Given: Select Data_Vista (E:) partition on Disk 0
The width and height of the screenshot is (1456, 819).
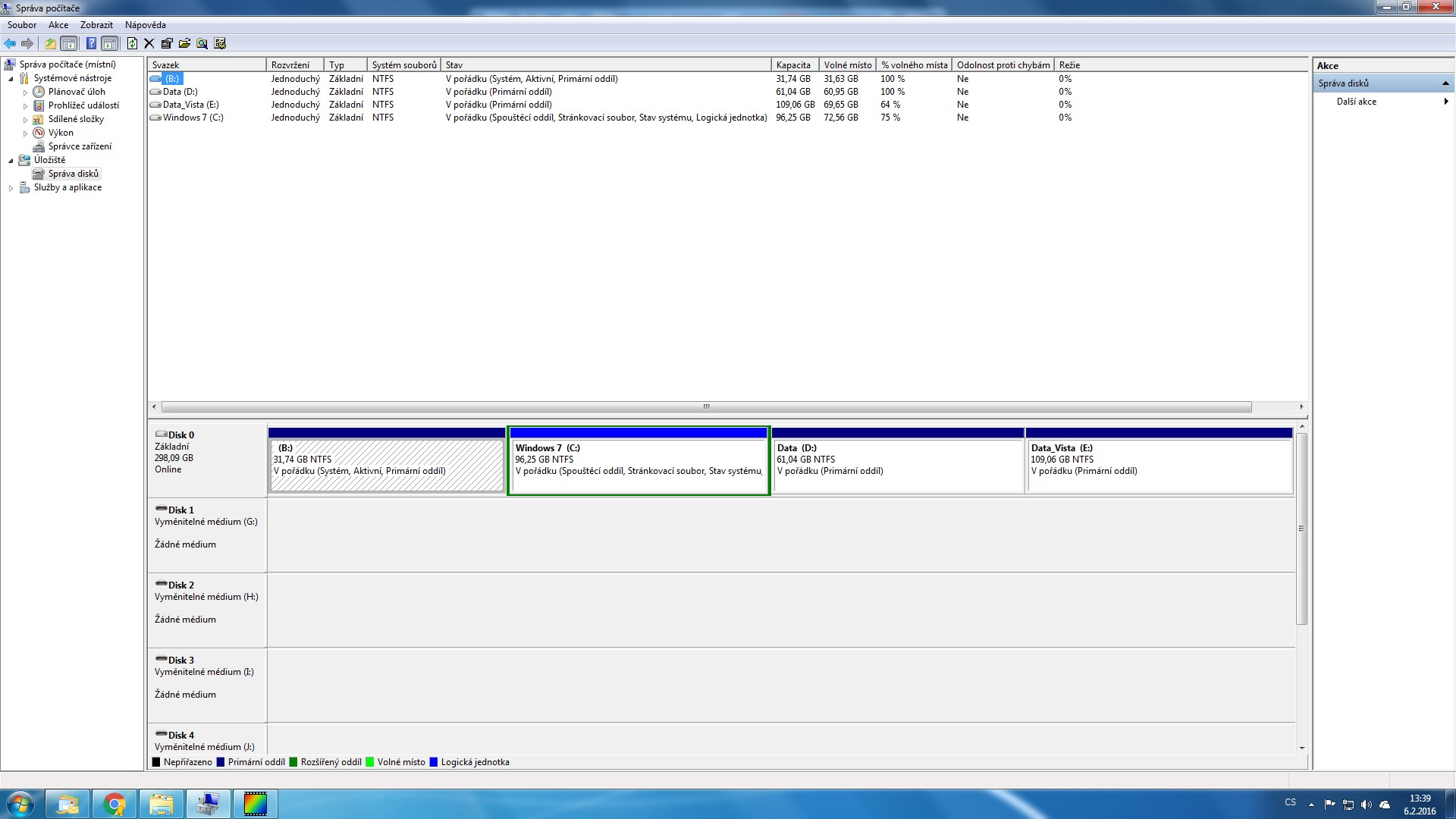Looking at the screenshot, I should pyautogui.click(x=1159, y=464).
